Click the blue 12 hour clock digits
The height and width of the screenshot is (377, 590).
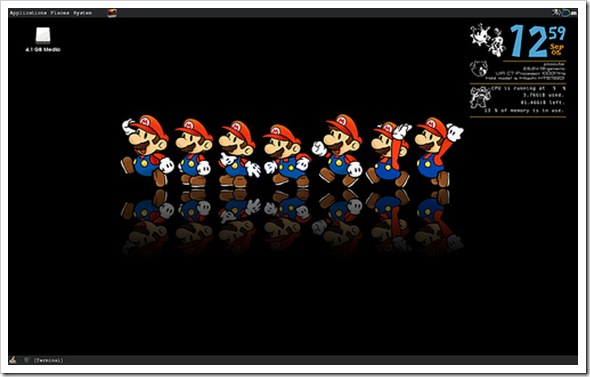pos(529,41)
